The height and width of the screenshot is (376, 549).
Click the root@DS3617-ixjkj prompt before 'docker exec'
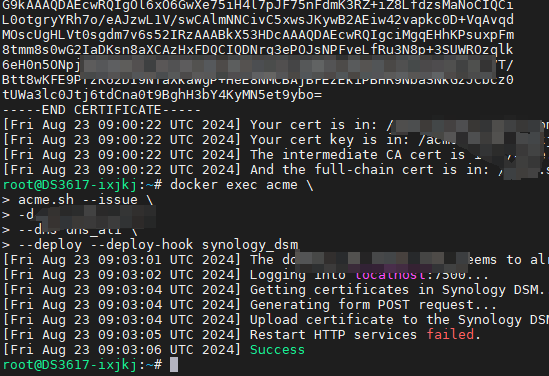click(82, 184)
